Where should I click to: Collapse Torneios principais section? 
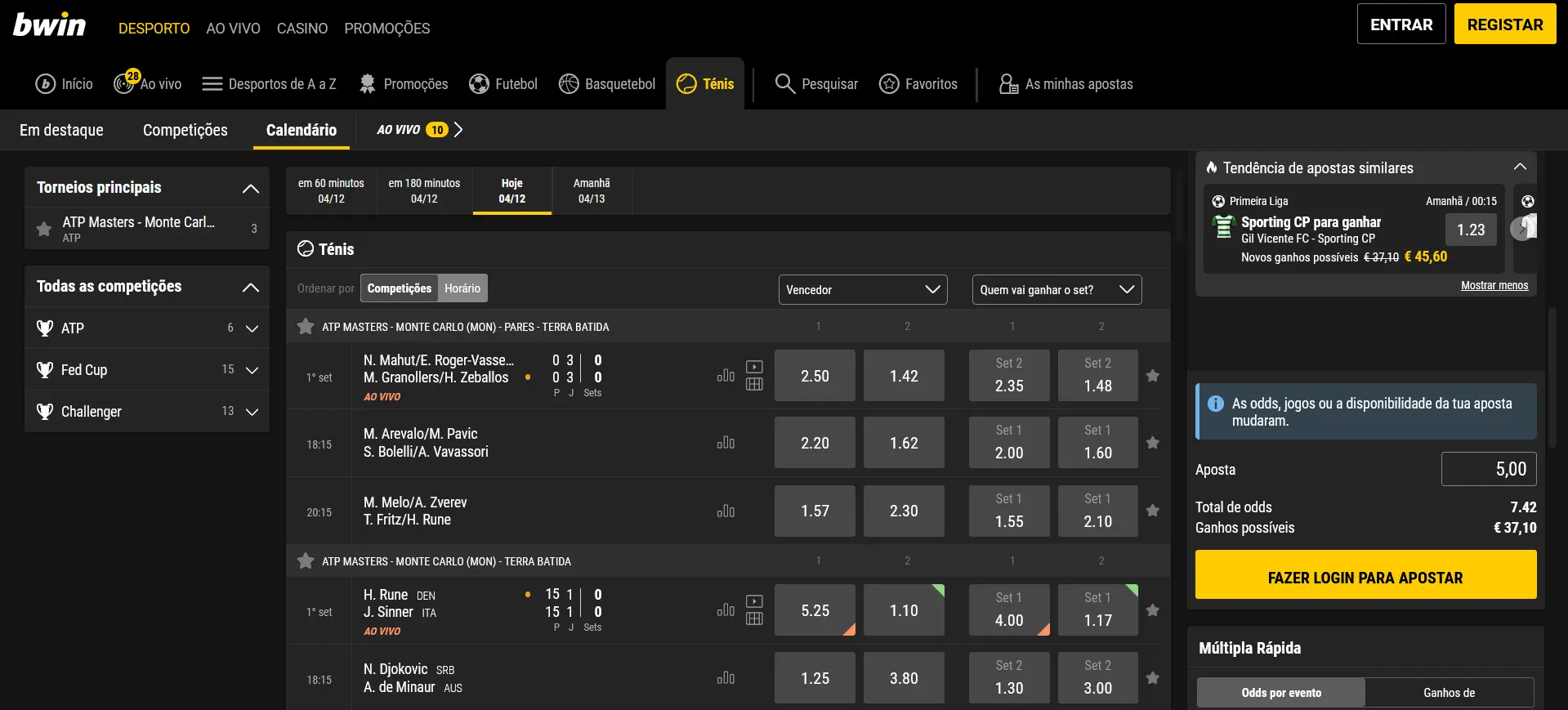click(251, 189)
